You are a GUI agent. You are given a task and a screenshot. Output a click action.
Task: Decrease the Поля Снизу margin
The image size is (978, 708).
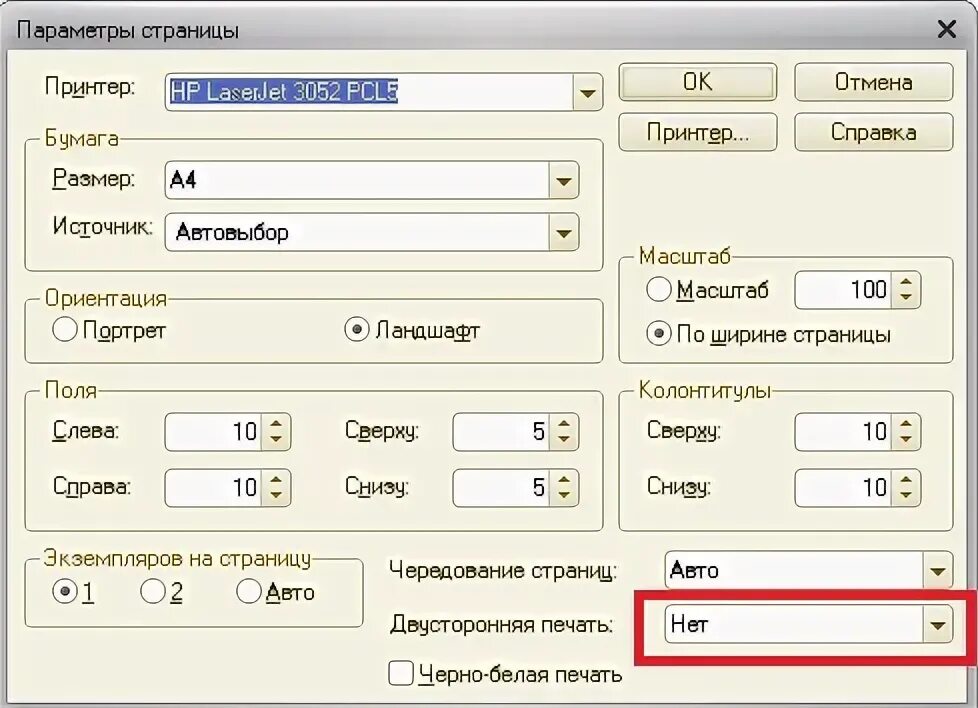point(564,496)
